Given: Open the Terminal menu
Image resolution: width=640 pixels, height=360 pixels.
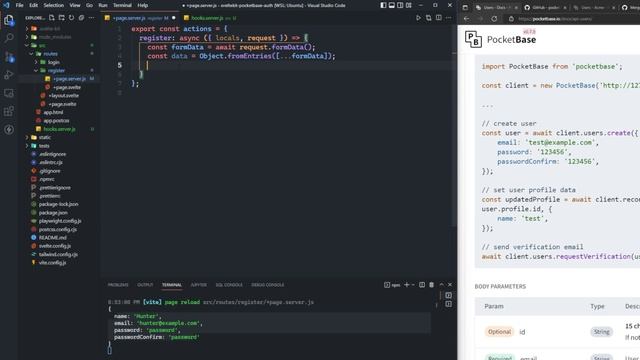Looking at the screenshot, I should (122, 5).
